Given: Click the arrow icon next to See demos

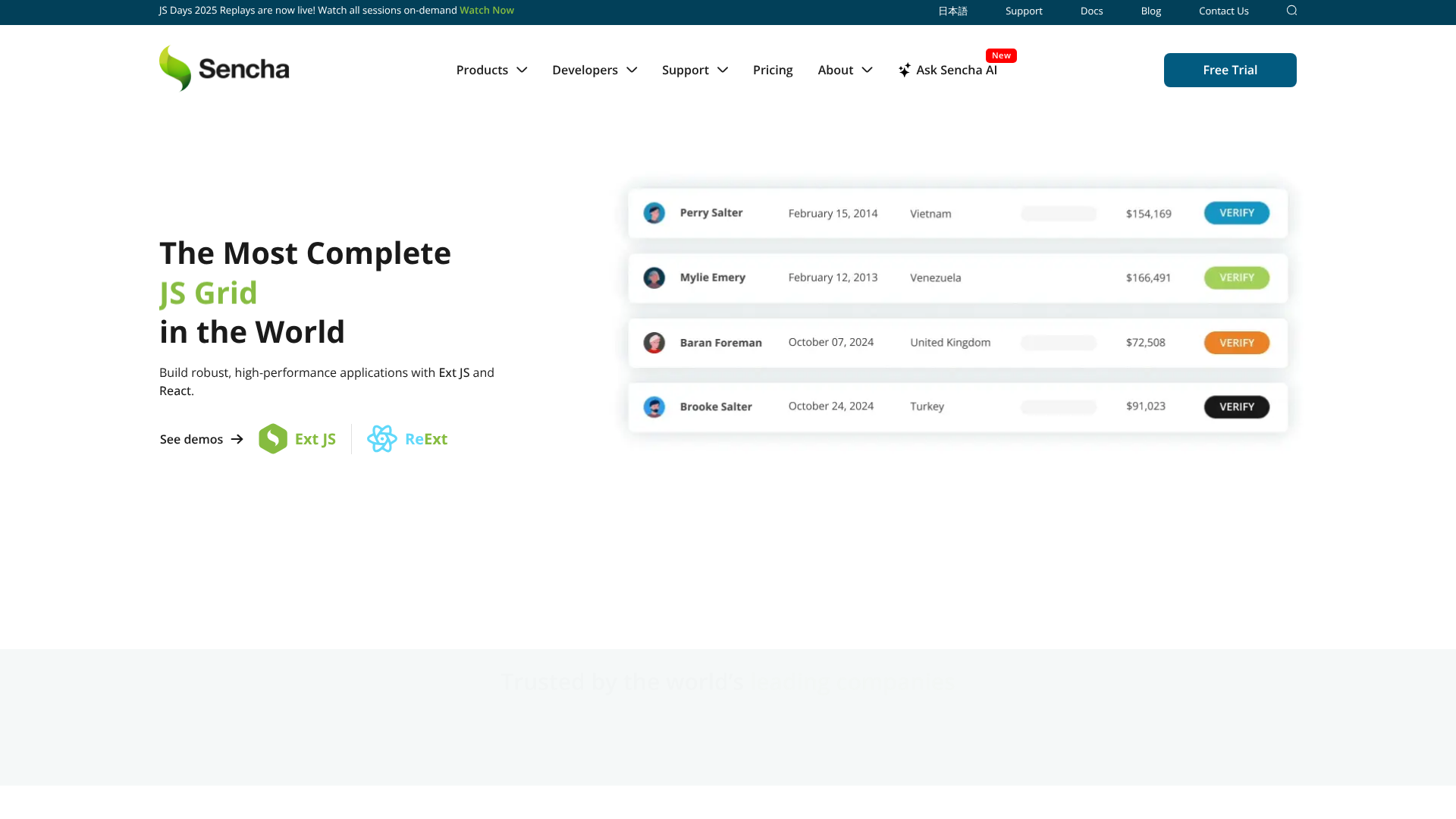Looking at the screenshot, I should [237, 438].
